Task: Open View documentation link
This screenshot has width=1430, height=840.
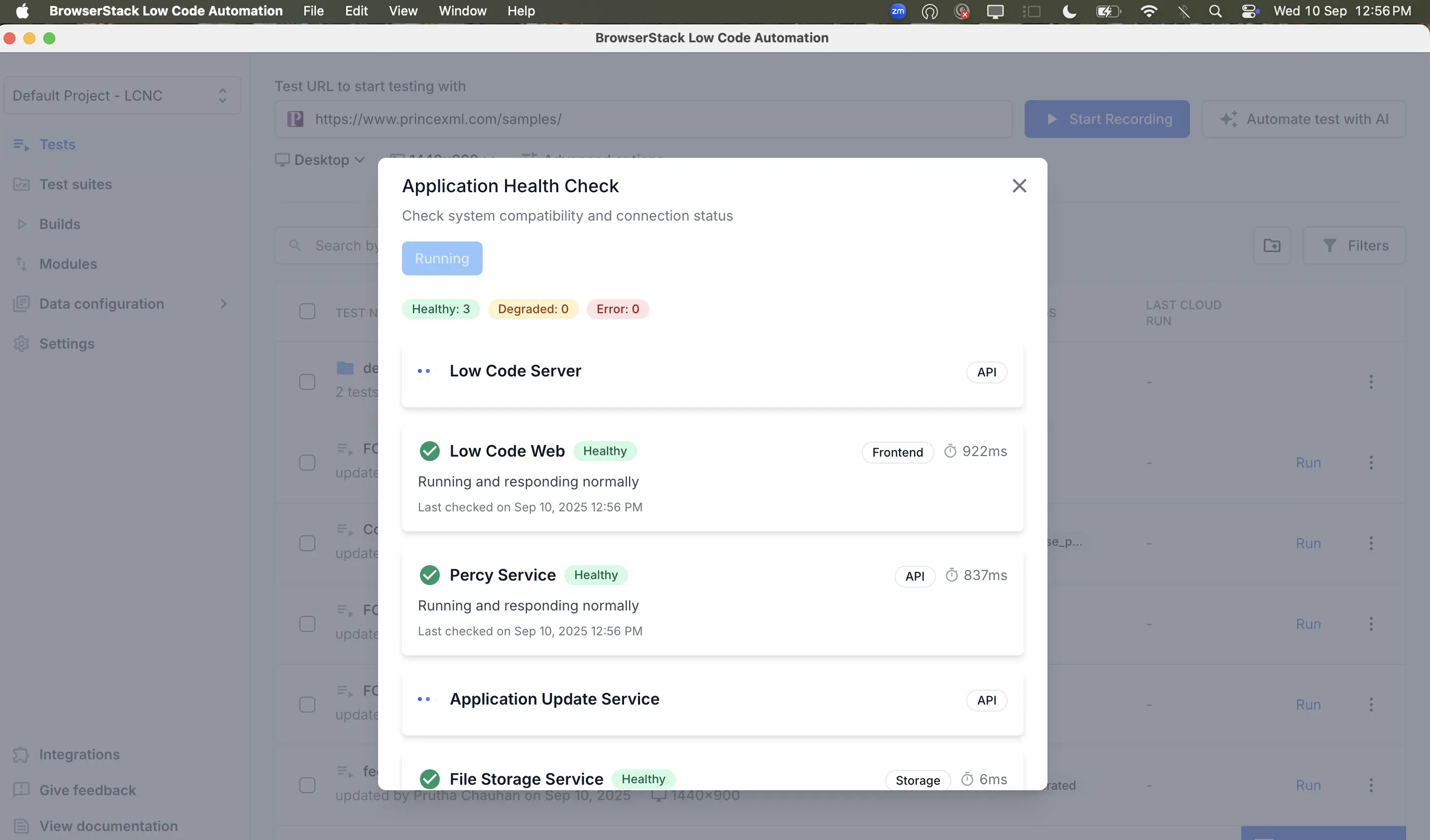Action: 109,826
